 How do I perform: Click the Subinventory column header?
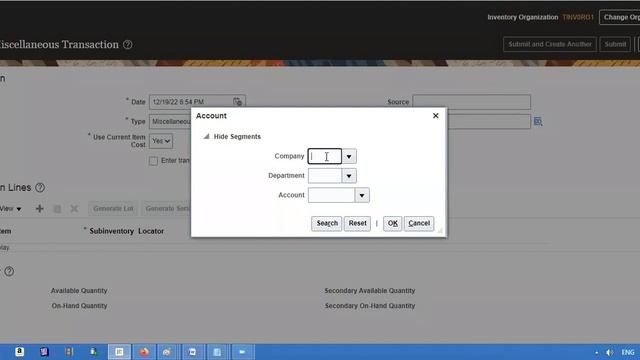tap(111, 231)
